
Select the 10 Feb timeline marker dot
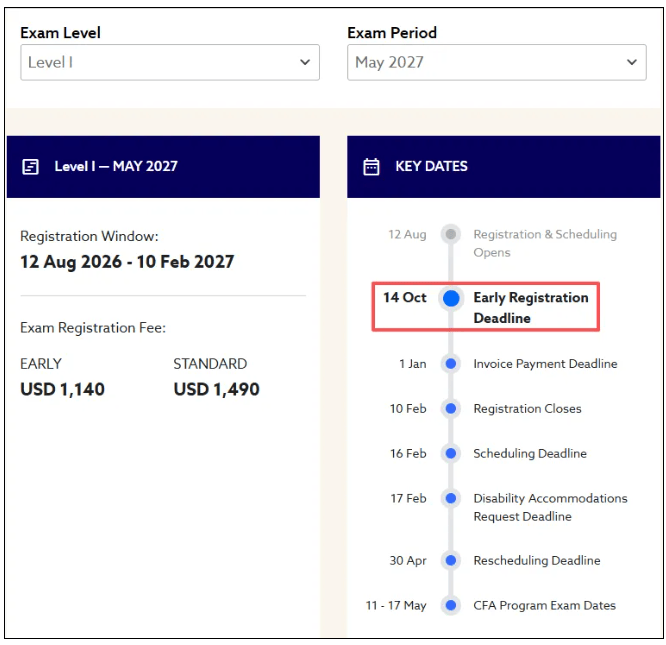coord(451,408)
